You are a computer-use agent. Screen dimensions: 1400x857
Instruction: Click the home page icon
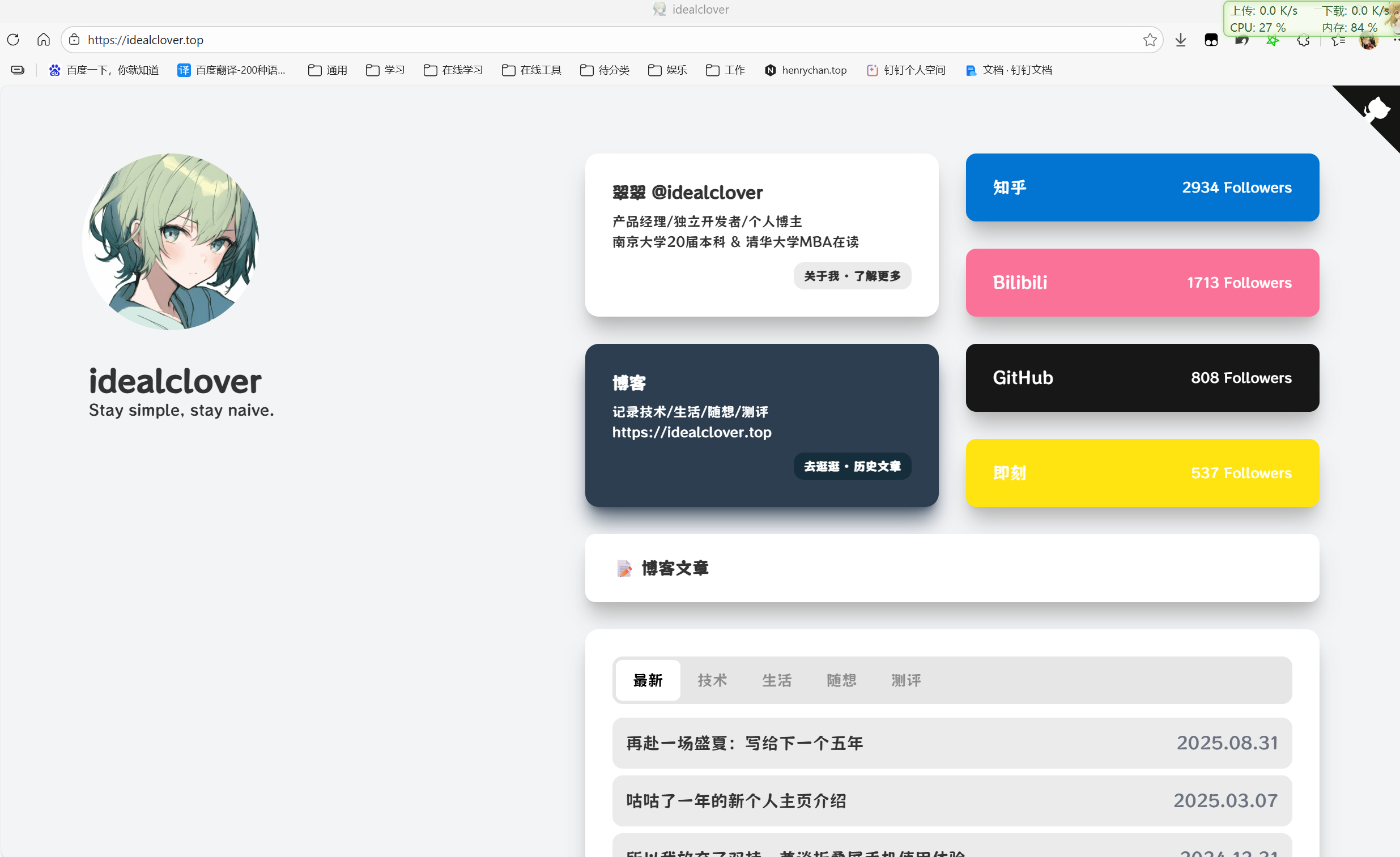point(43,40)
